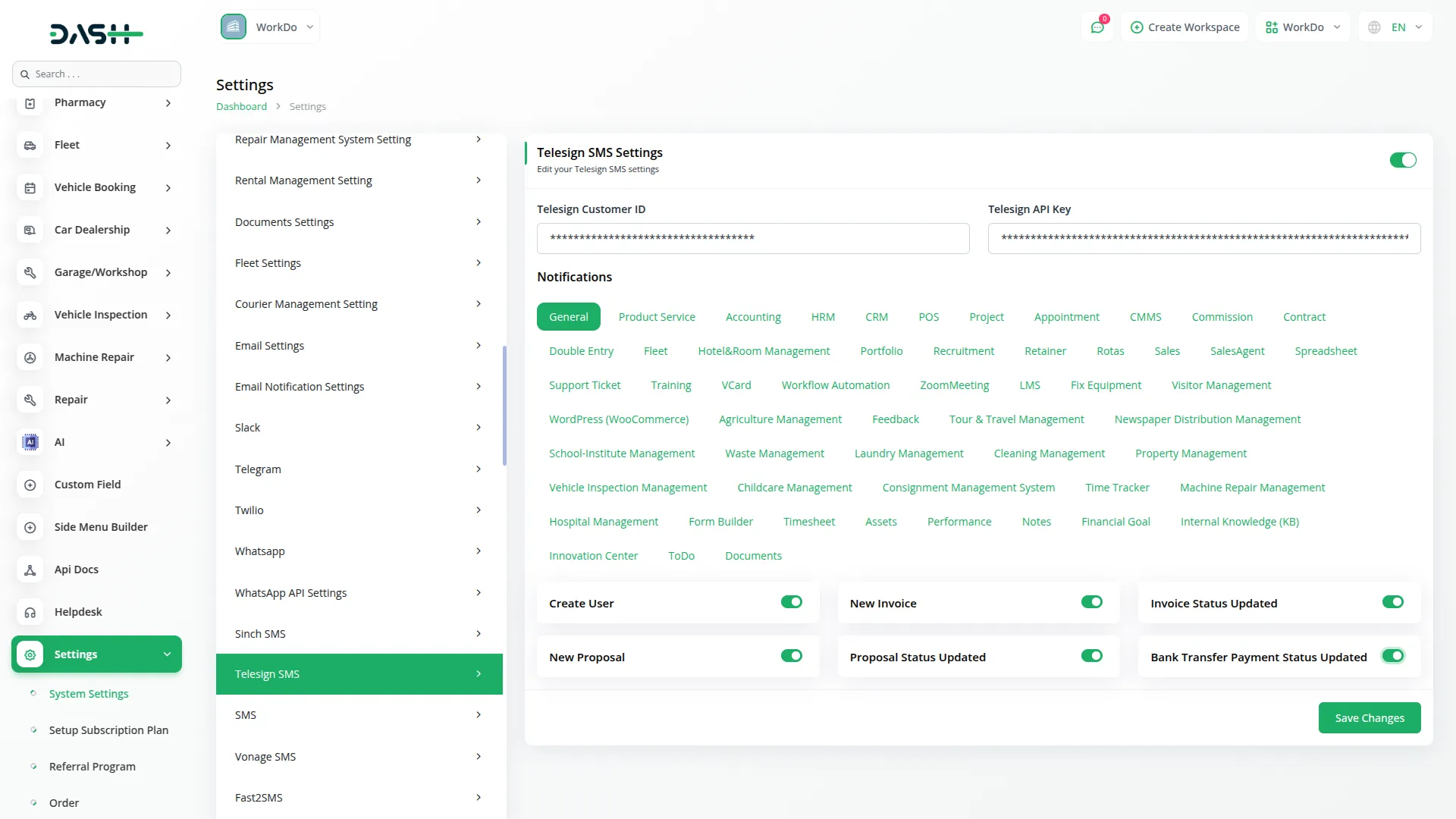Disable the New Invoice notification toggle
The height and width of the screenshot is (819, 1456).
point(1091,601)
